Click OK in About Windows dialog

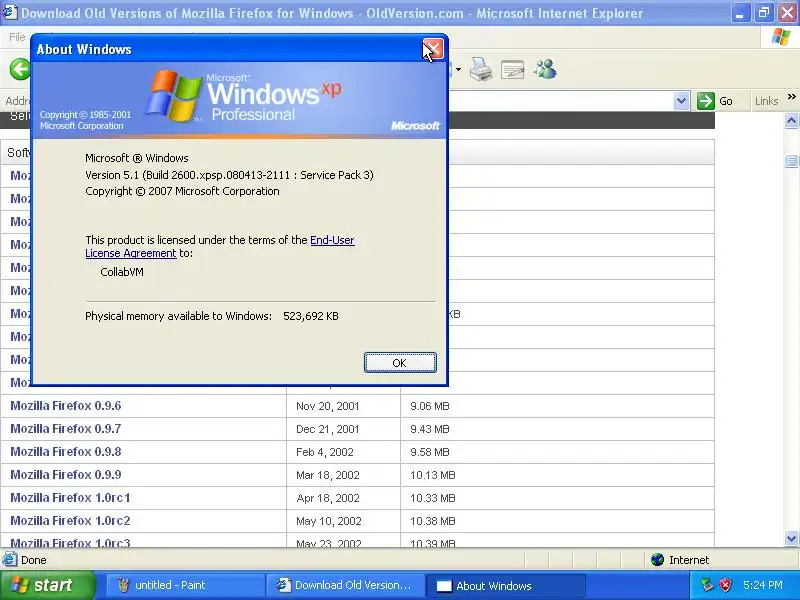pyautogui.click(x=400, y=363)
